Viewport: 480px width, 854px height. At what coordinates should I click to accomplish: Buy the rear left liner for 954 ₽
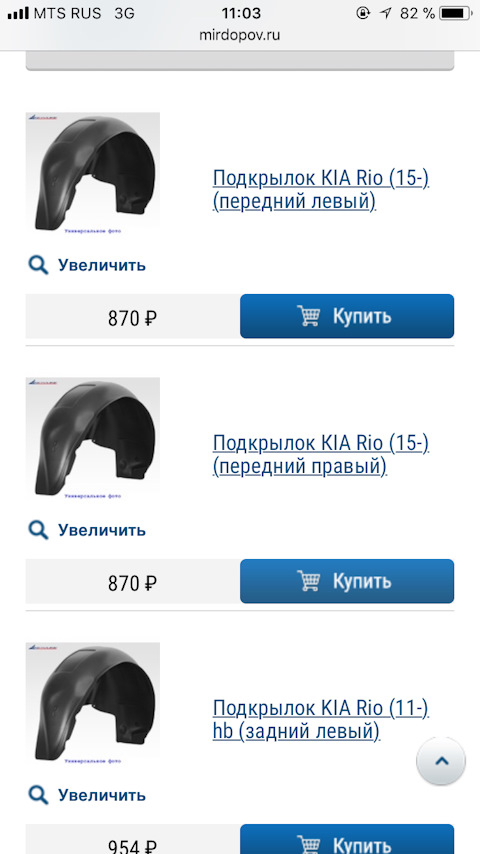click(347, 839)
